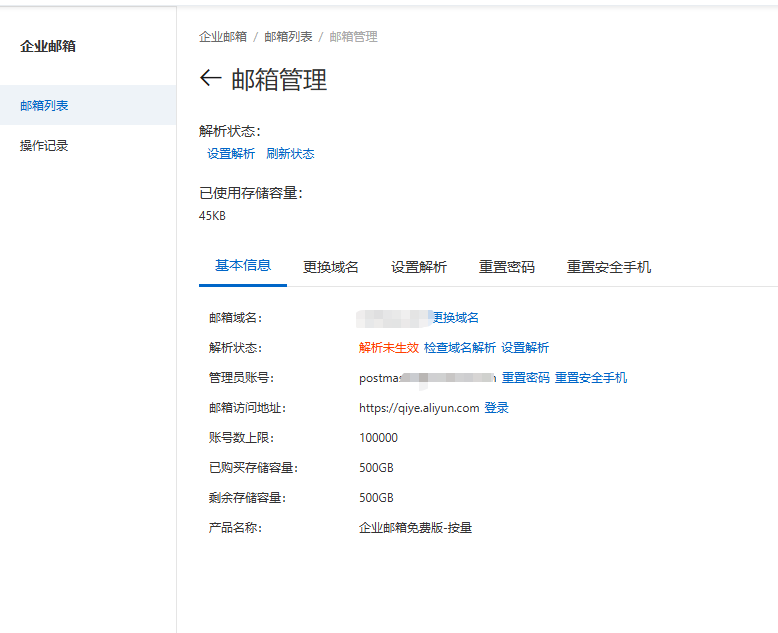Image resolution: width=778 pixels, height=633 pixels.
Task: Click the red 解析未生效 status text
Action: (x=389, y=348)
